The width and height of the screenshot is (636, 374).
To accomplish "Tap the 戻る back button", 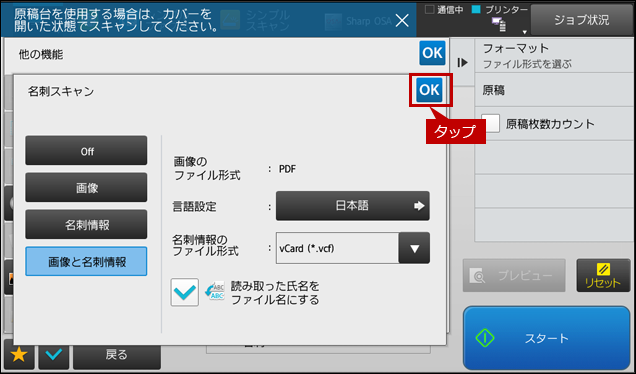I will click(x=117, y=356).
